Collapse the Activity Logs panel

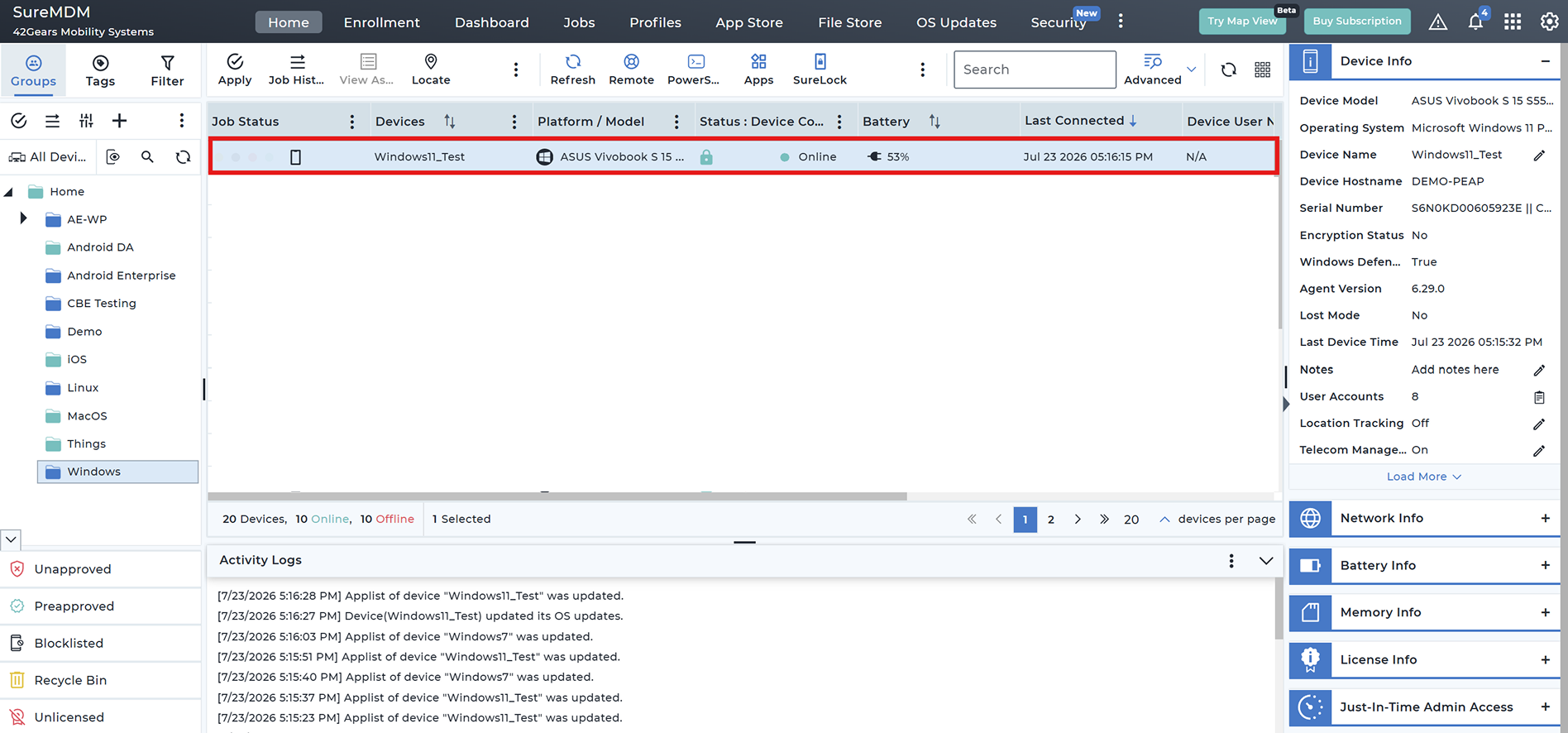point(1265,560)
